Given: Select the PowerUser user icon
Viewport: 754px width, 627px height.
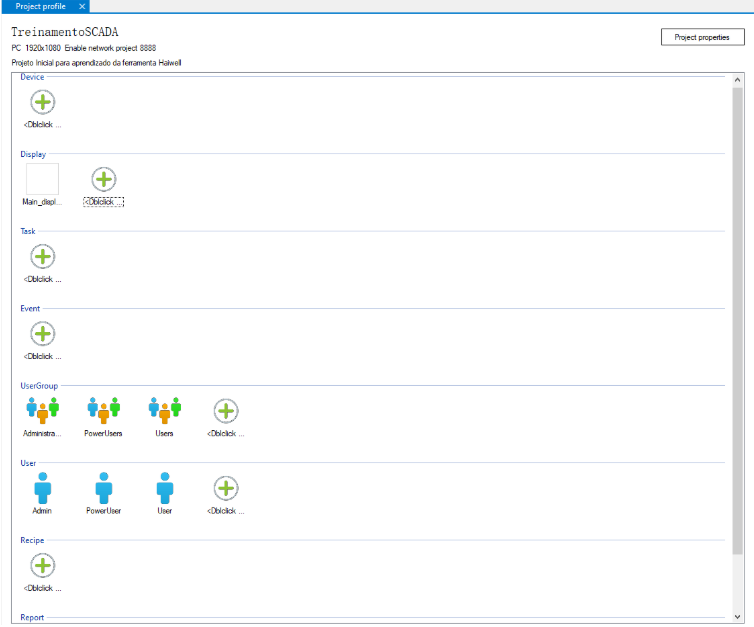Looking at the screenshot, I should click(x=104, y=488).
